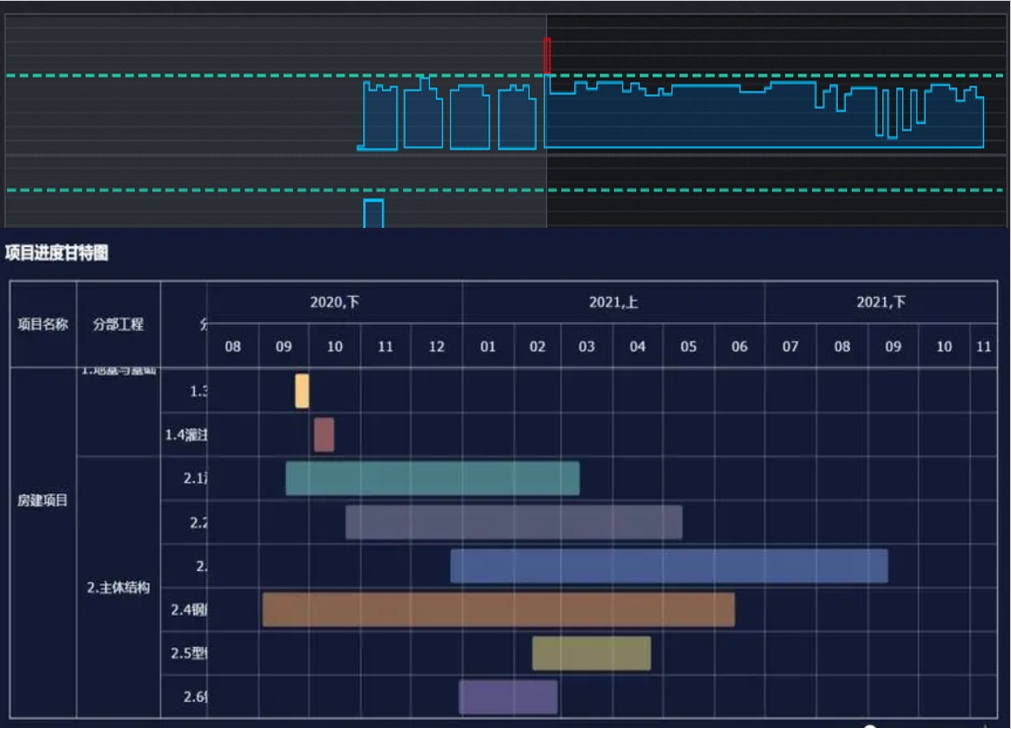Screen dimensions: 1011x729
Task: Click the gray-purple Gantt bar in row 2.2
Action: [x=514, y=522]
